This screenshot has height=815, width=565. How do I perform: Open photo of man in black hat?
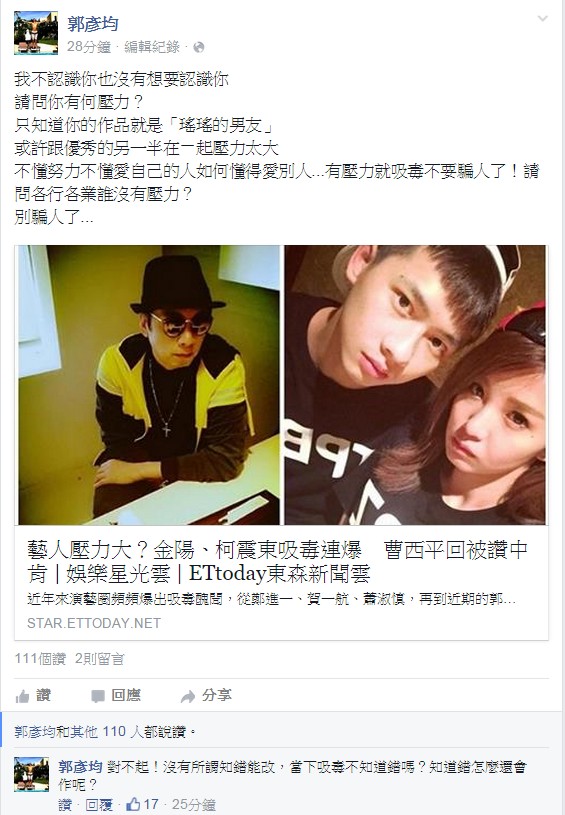click(149, 385)
